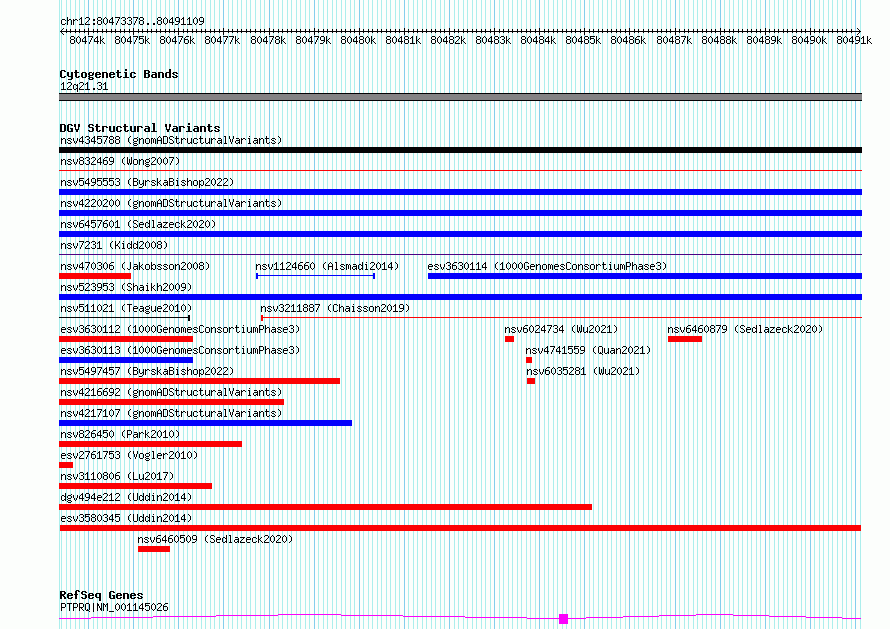
Task: Select the nsv4741559 (Quan2021) red marker
Action: pos(529,360)
